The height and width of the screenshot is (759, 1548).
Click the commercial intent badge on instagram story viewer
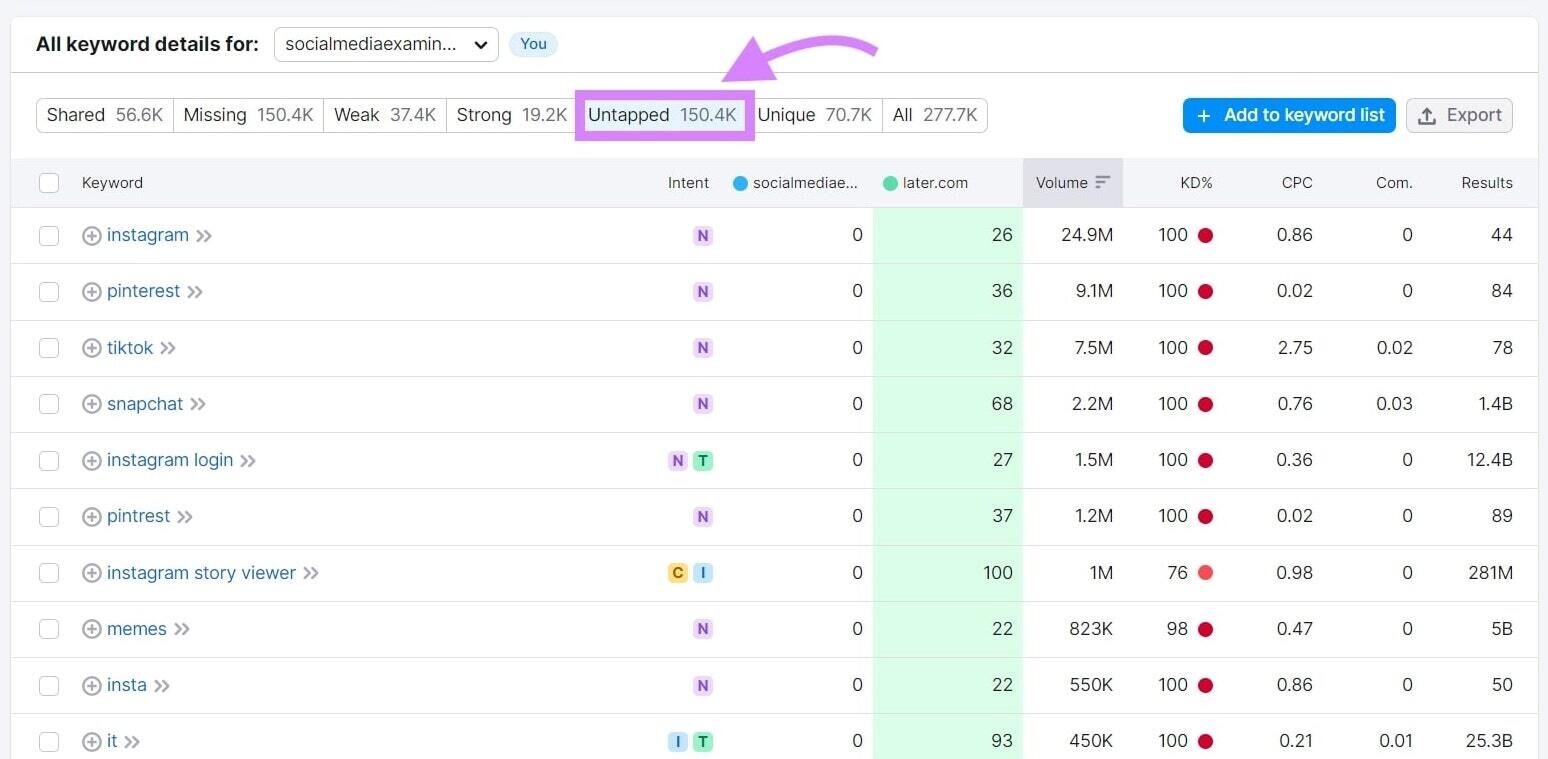678,572
